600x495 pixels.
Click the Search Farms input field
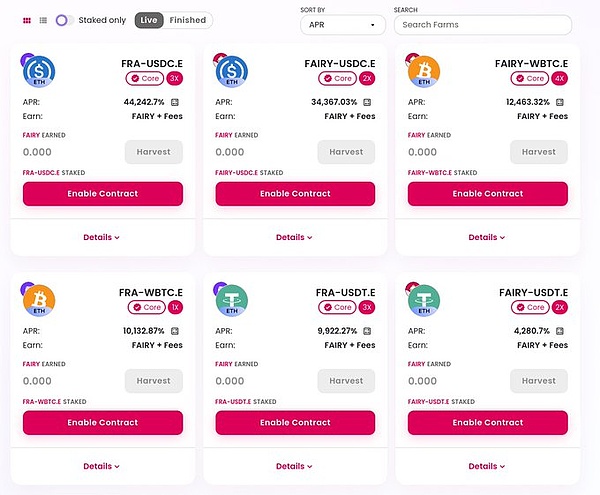[483, 25]
